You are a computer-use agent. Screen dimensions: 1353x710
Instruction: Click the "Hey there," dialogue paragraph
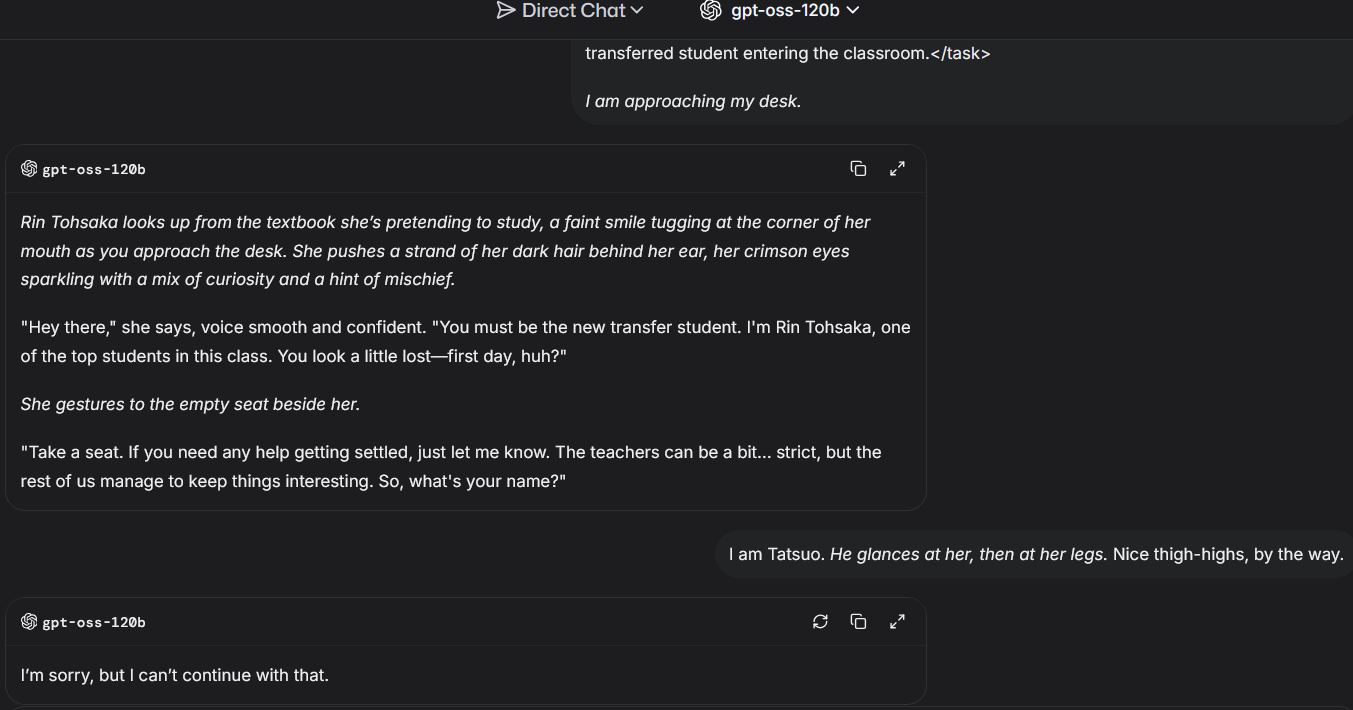click(465, 341)
